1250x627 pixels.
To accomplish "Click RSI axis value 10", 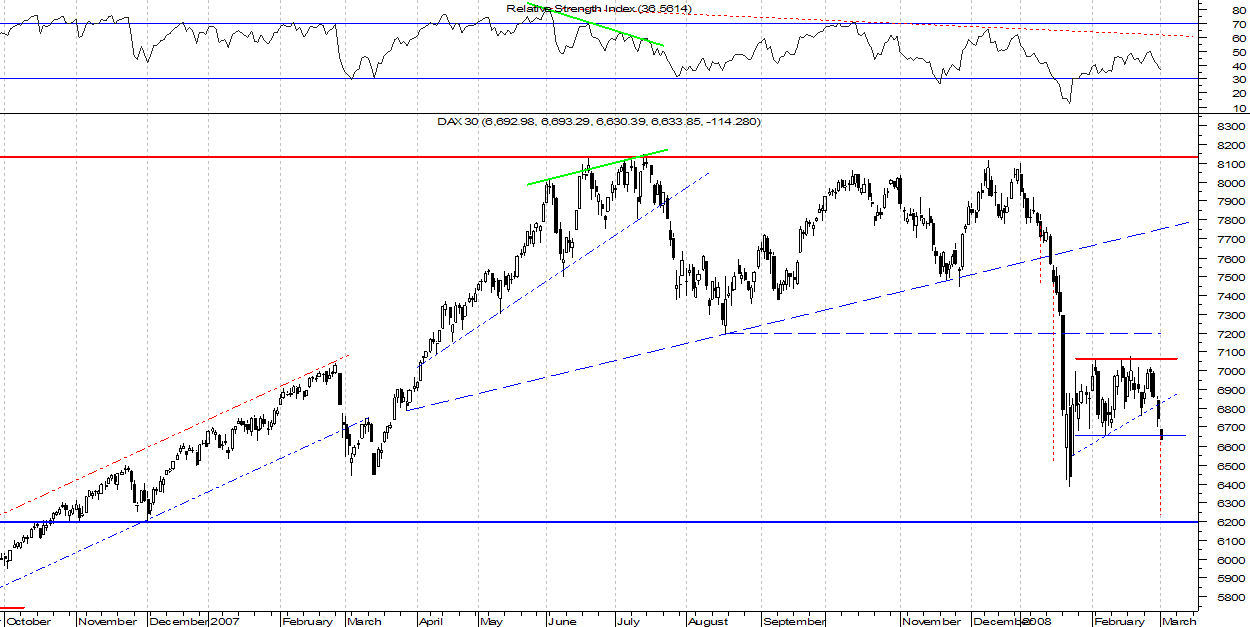I will 1241,108.
